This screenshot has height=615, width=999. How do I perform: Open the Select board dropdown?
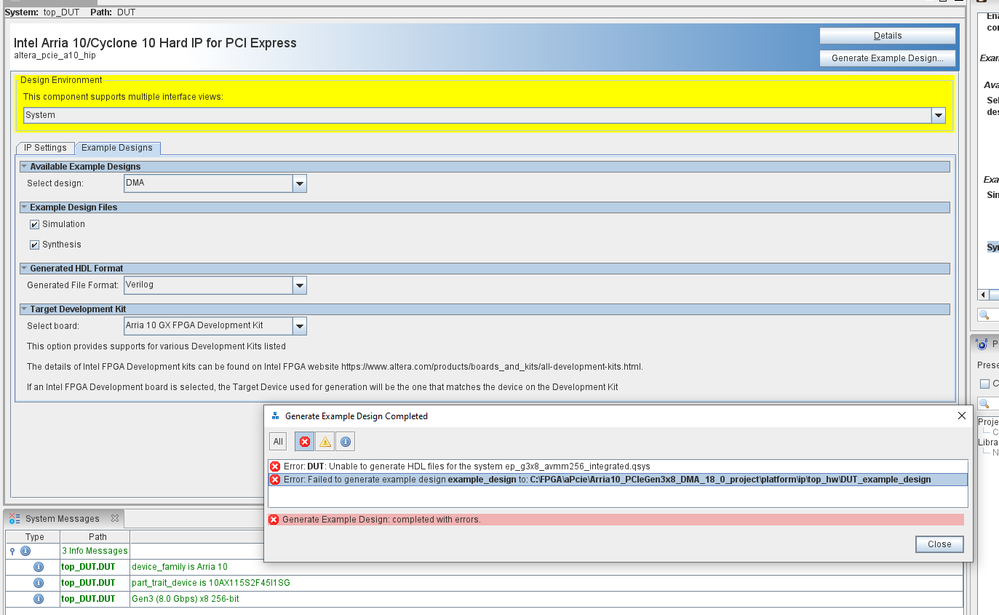click(x=299, y=326)
